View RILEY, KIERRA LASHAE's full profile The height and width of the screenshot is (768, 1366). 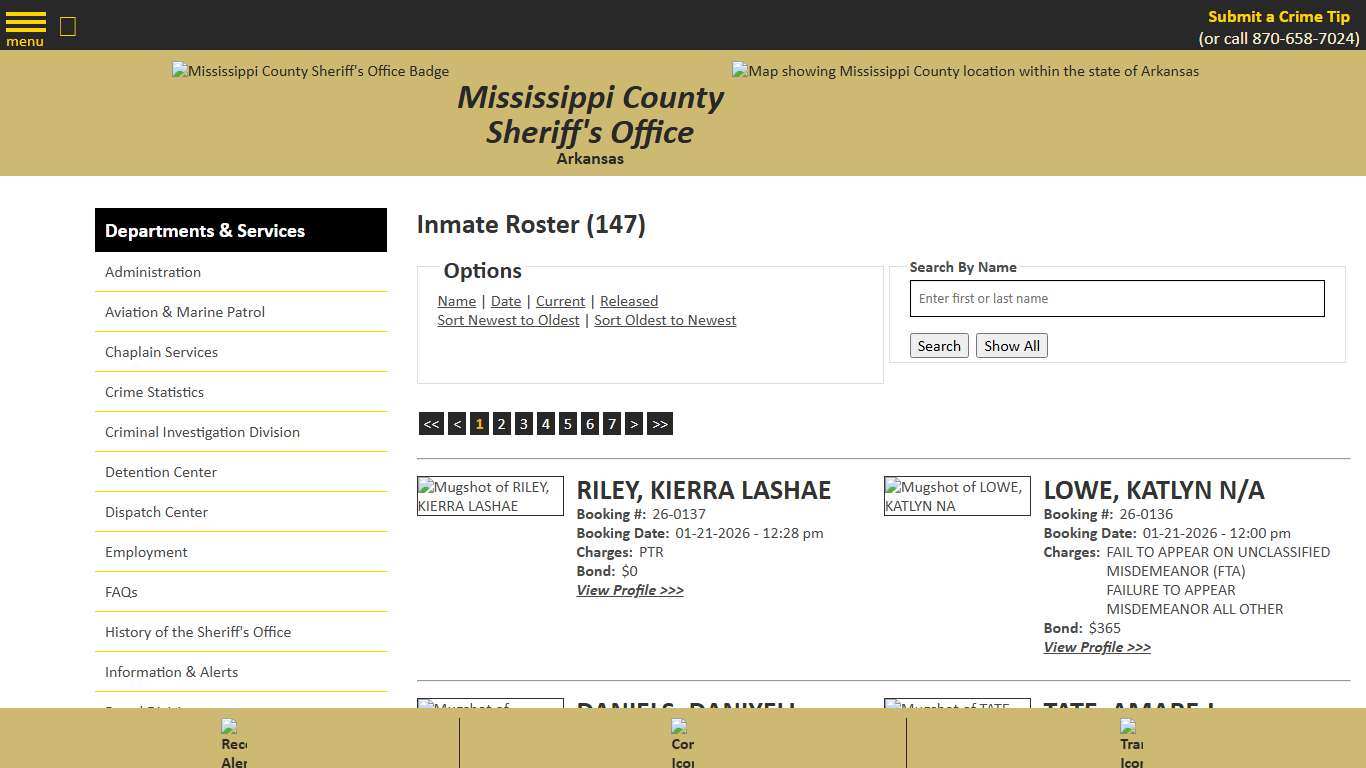[x=629, y=590]
